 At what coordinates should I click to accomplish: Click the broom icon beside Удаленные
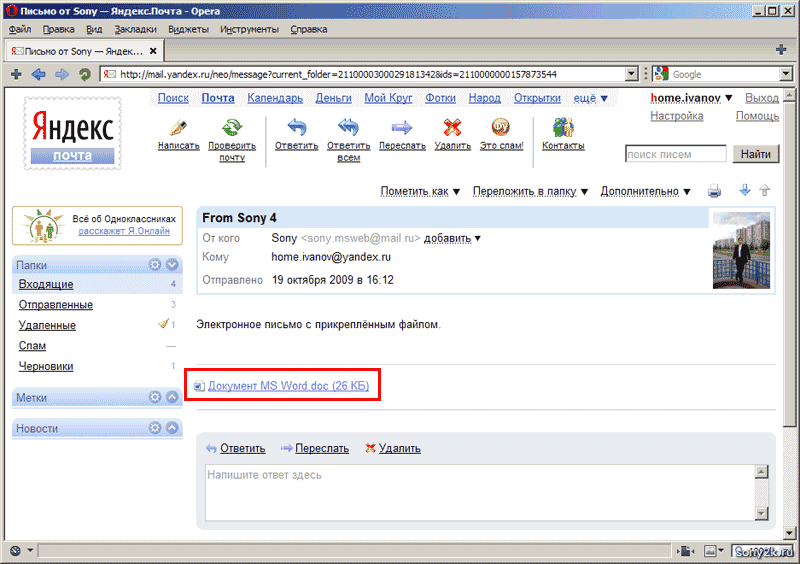coord(163,323)
